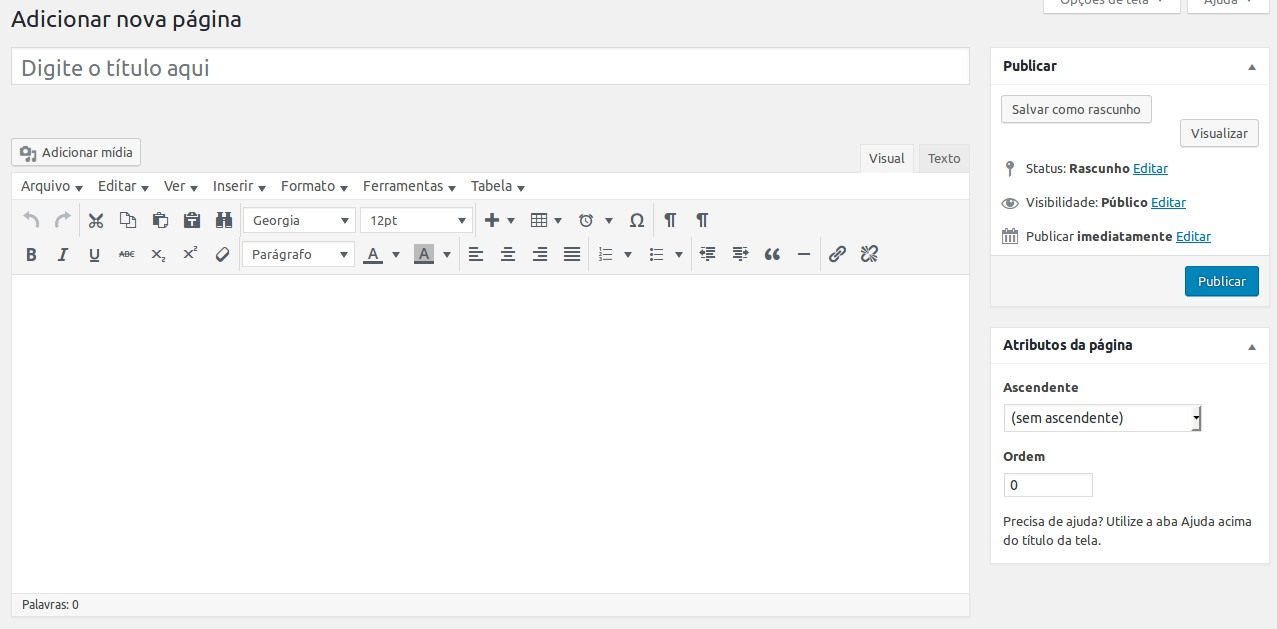Click the insert link chain icon
The width and height of the screenshot is (1277, 629).
(x=837, y=255)
